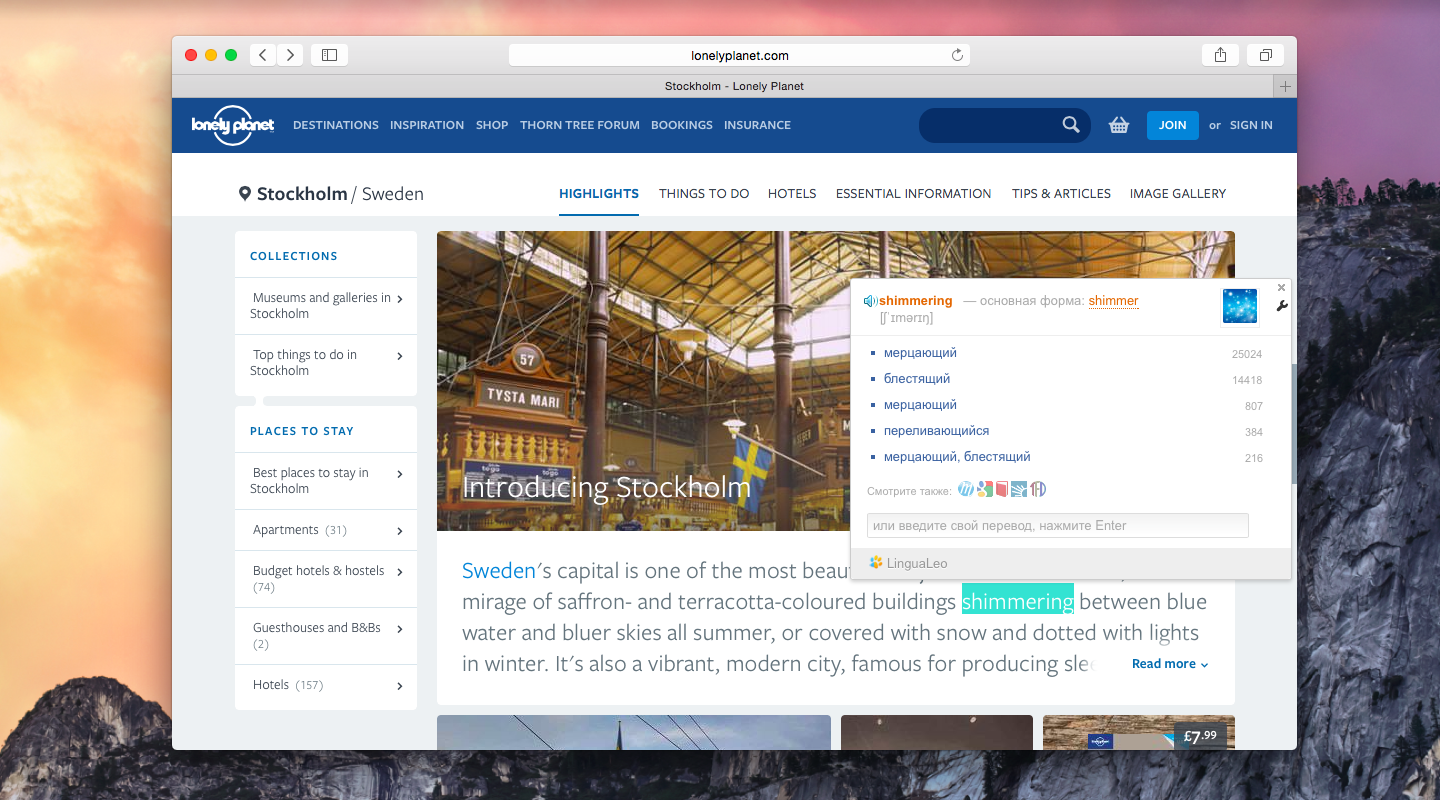Open the Google dictionary icon in popup
1440x800 pixels.
985,489
